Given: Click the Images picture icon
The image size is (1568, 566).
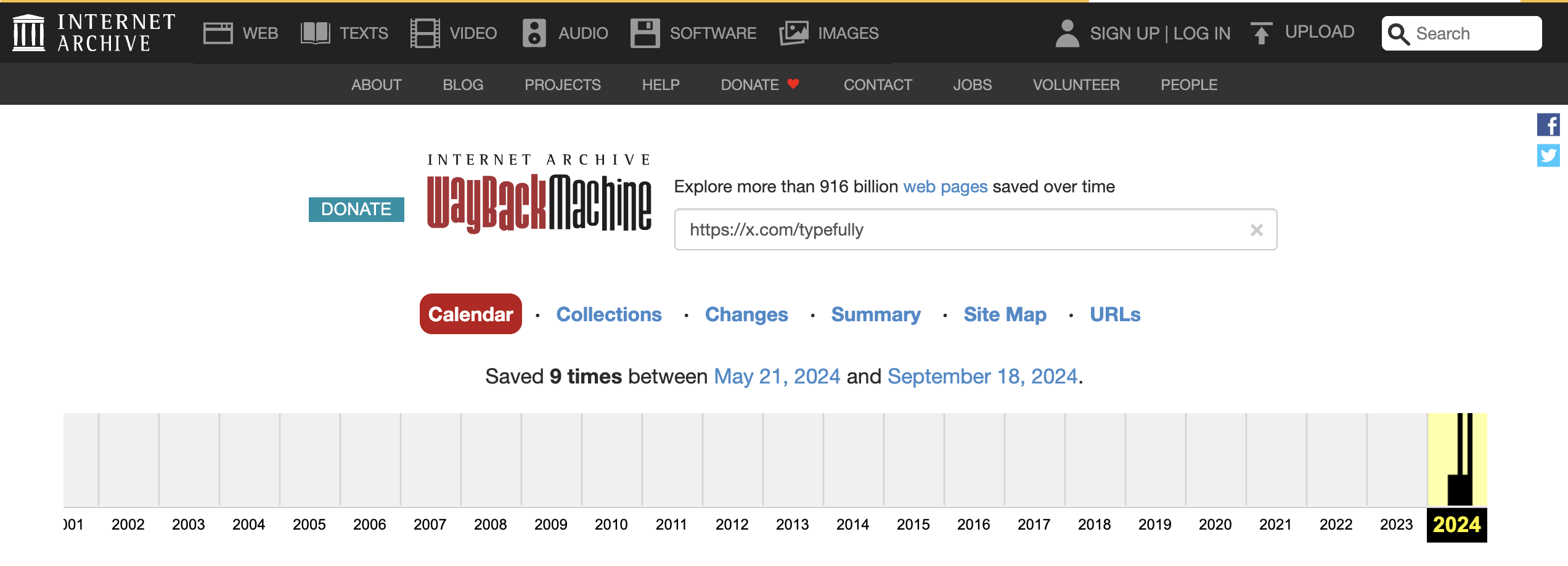Looking at the screenshot, I should click(794, 33).
